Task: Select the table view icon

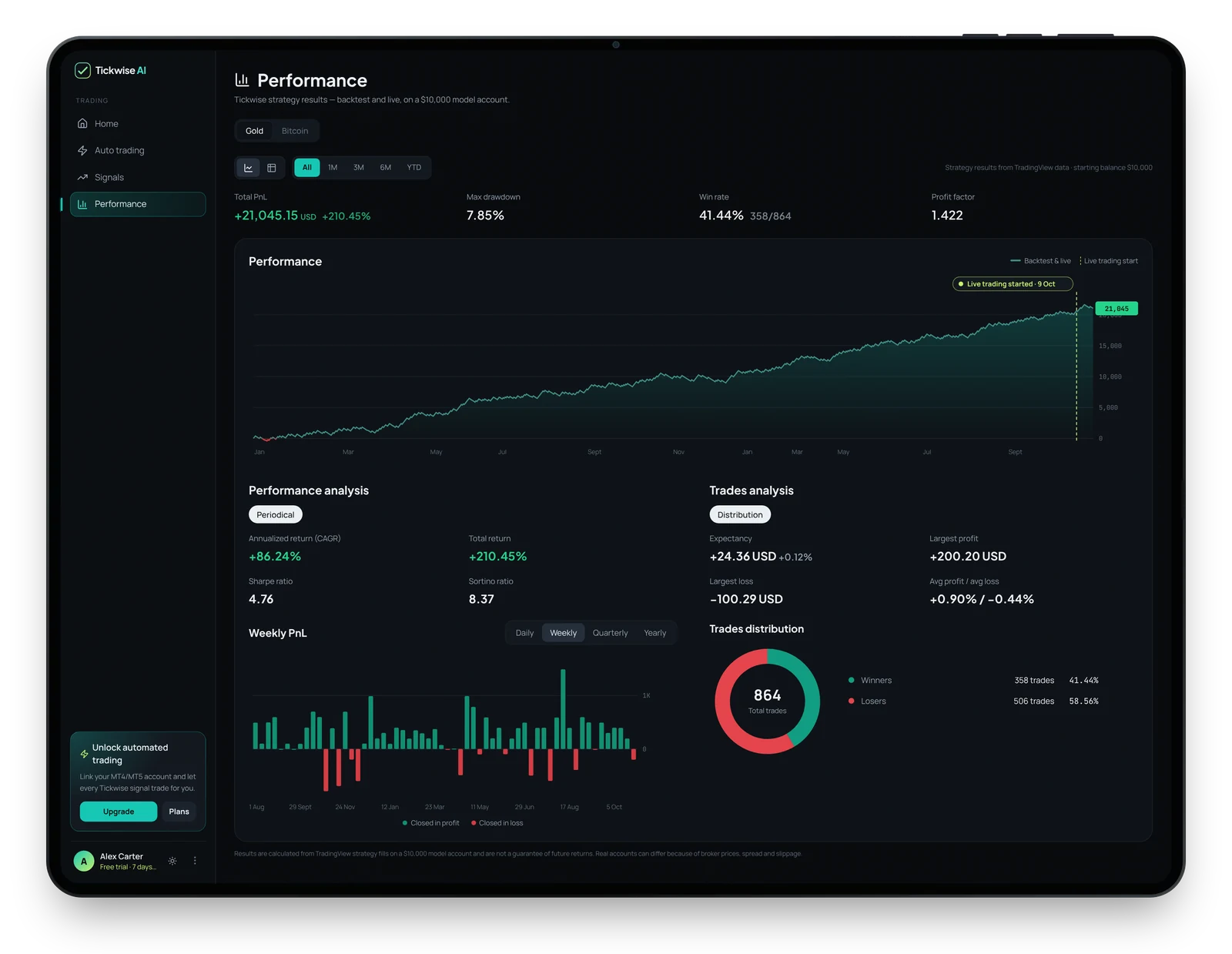Action: 272,168
